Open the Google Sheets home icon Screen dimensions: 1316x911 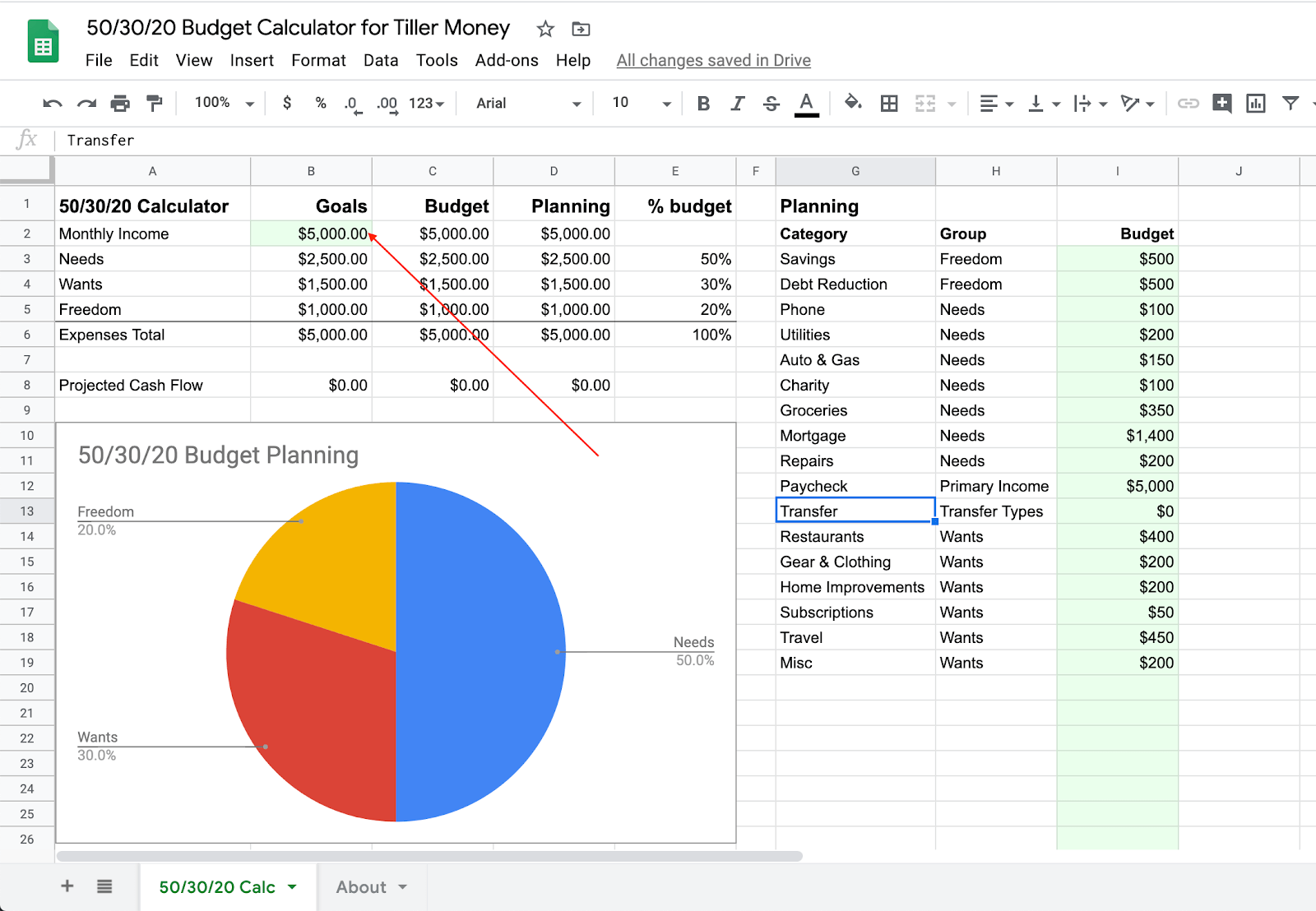(43, 41)
